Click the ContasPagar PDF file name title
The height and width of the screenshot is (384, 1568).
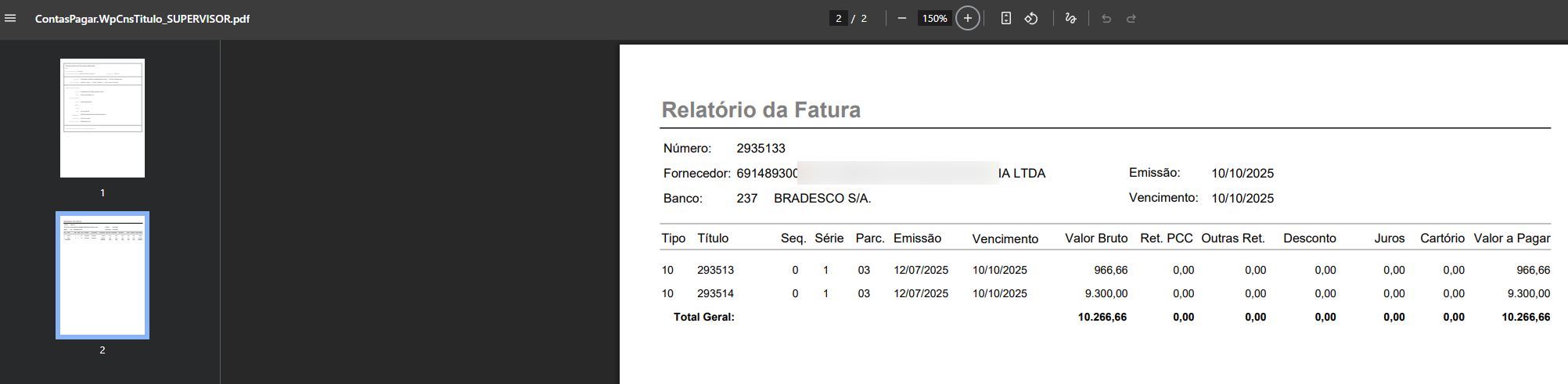[142, 18]
